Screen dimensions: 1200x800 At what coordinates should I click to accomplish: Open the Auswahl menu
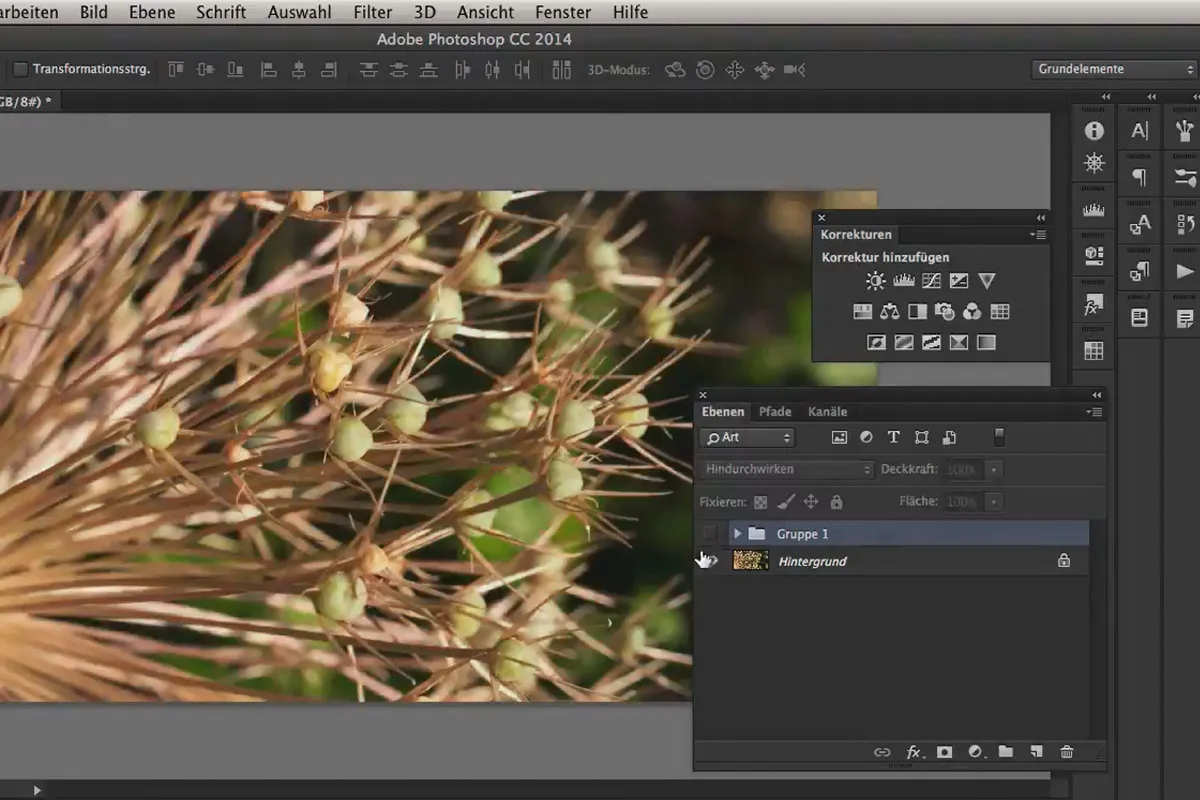tap(299, 13)
